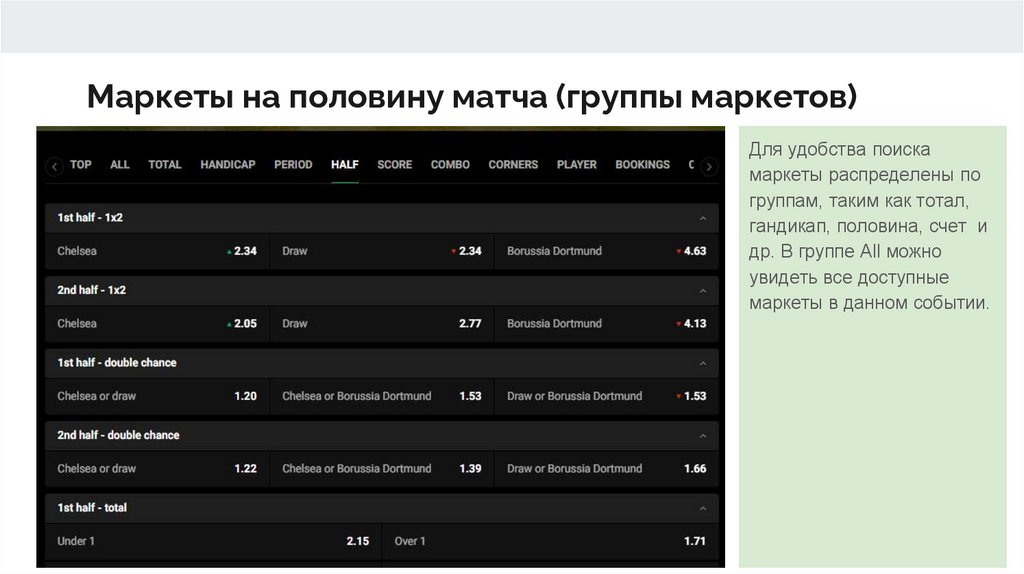Select the PLAYER tab
Image resolution: width=1024 pixels, height=574 pixels.
click(x=577, y=165)
